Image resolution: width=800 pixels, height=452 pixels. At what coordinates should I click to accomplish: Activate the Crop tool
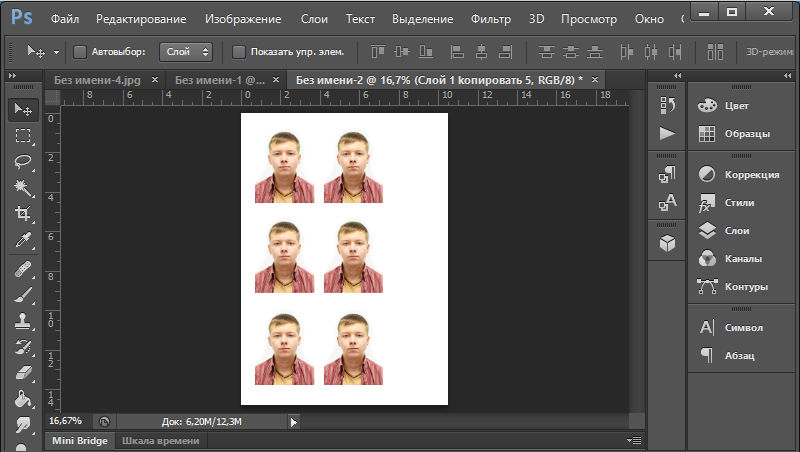pyautogui.click(x=22, y=213)
